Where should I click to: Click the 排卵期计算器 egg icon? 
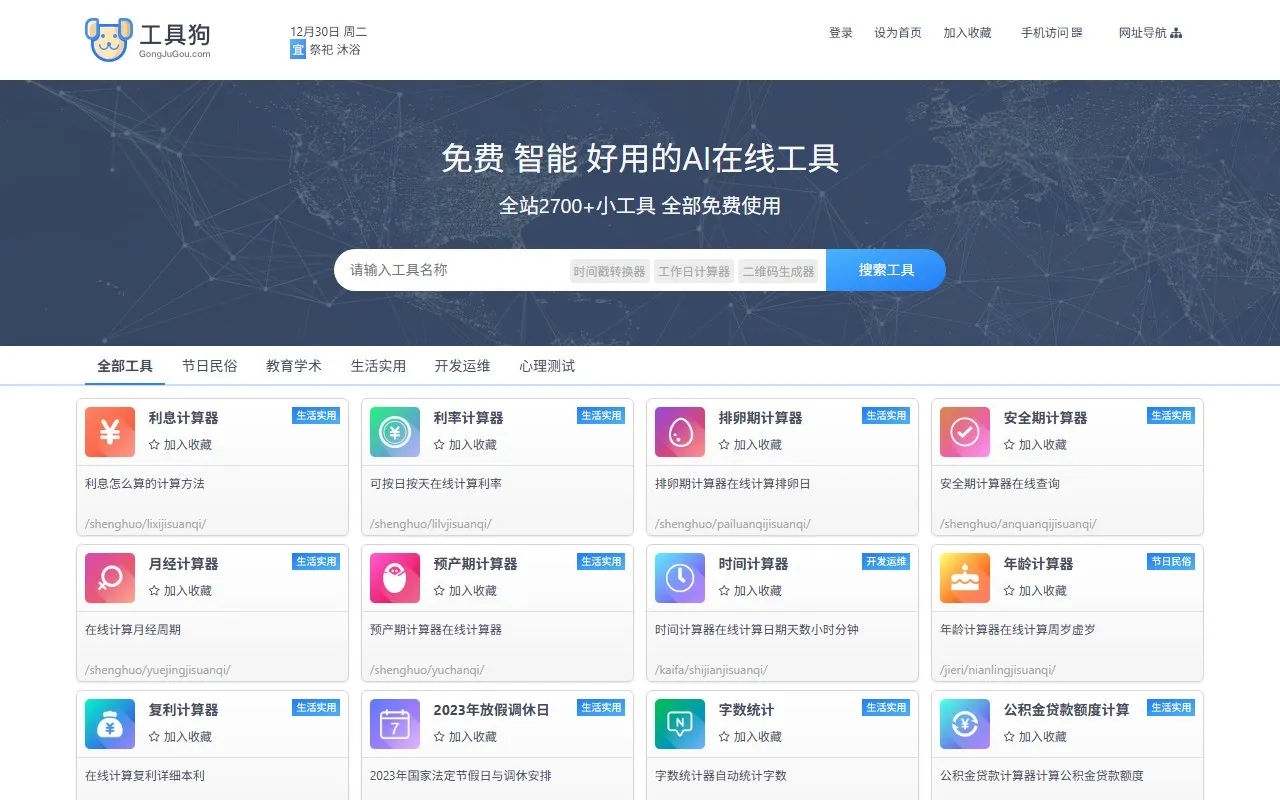tap(679, 432)
